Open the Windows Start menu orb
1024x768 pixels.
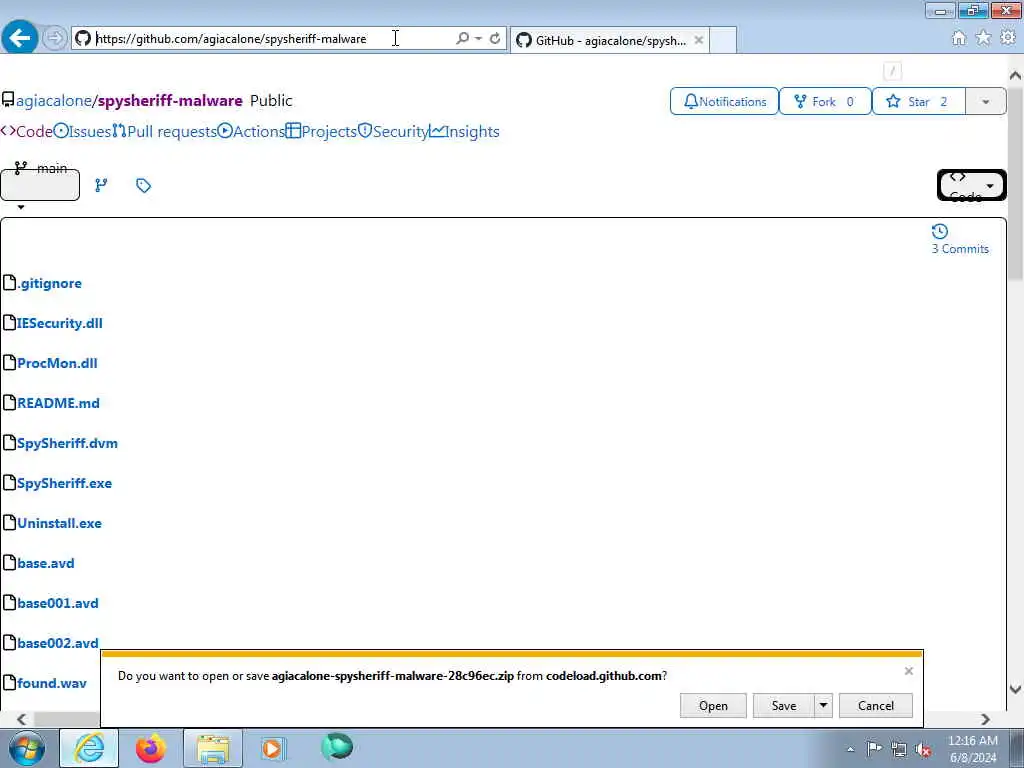27,748
